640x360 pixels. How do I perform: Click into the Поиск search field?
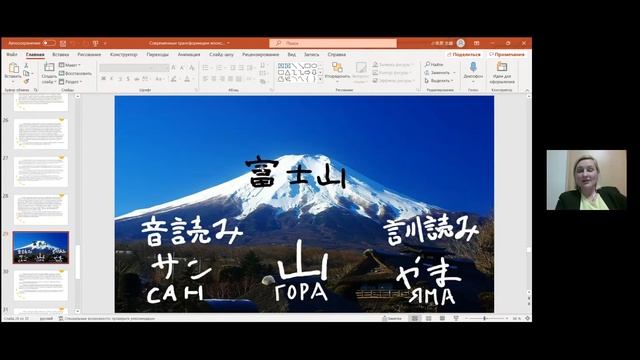(333, 43)
